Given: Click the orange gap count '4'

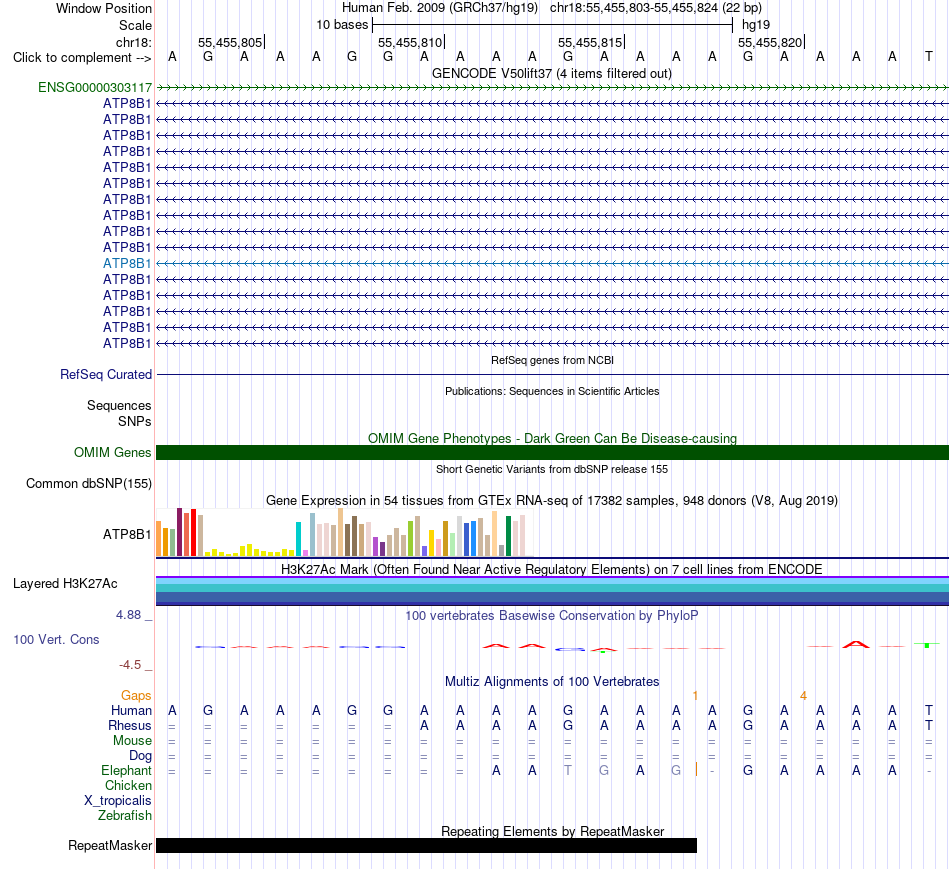Looking at the screenshot, I should tap(803, 696).
